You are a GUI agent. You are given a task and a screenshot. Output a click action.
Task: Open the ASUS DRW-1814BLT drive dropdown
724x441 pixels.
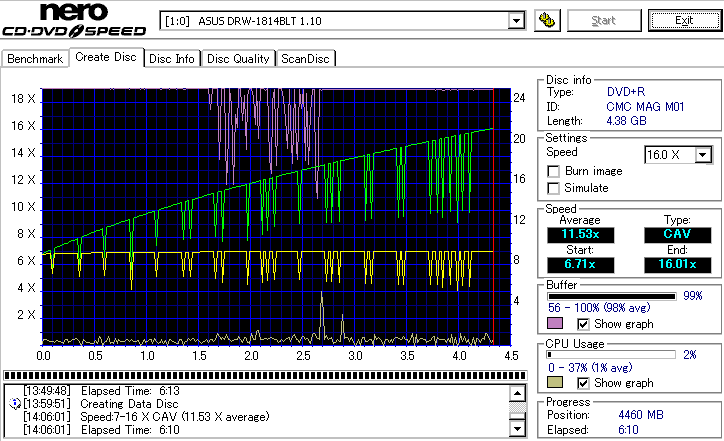pos(516,20)
